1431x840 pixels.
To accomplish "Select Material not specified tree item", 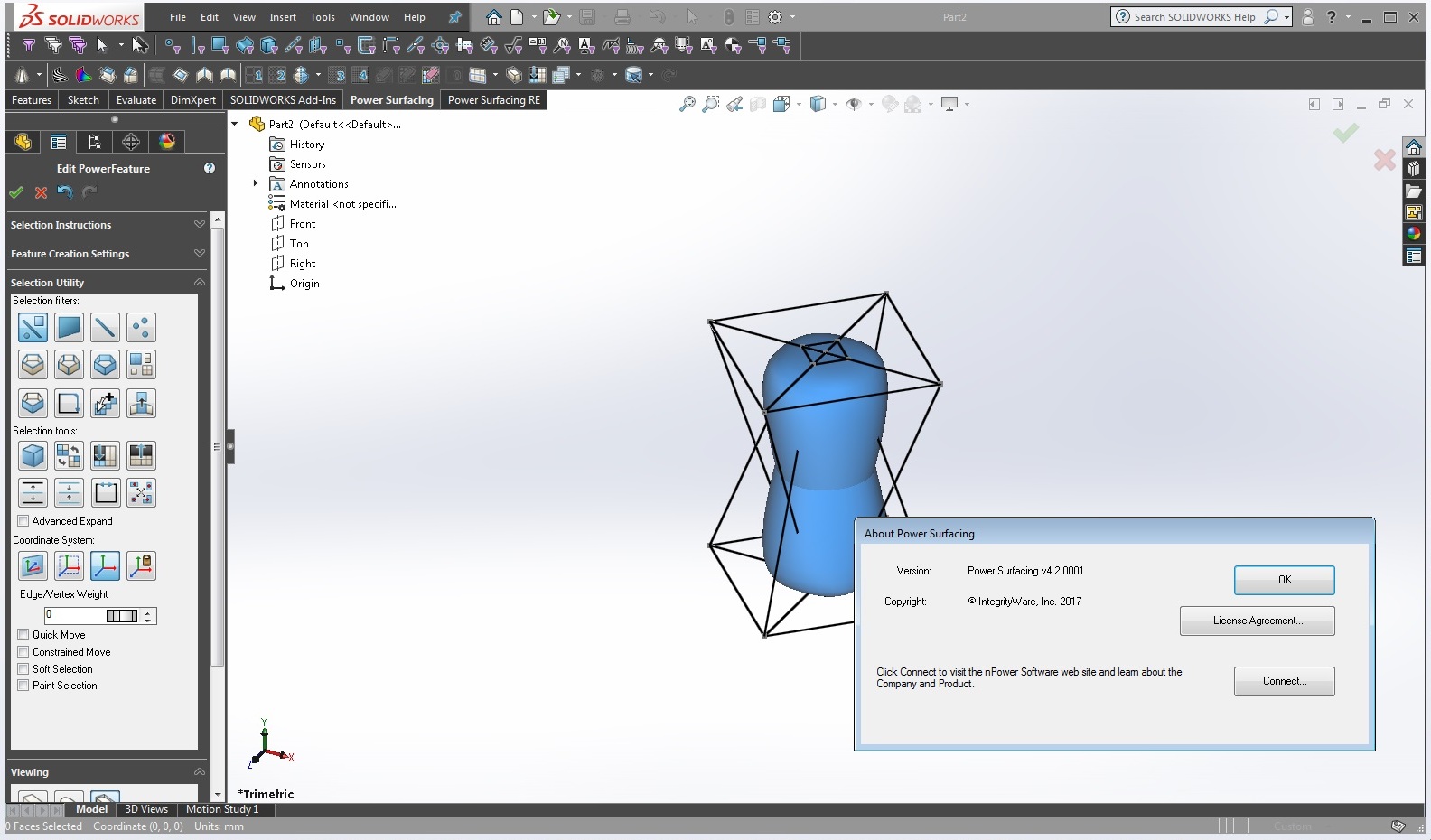I will click(x=333, y=203).
